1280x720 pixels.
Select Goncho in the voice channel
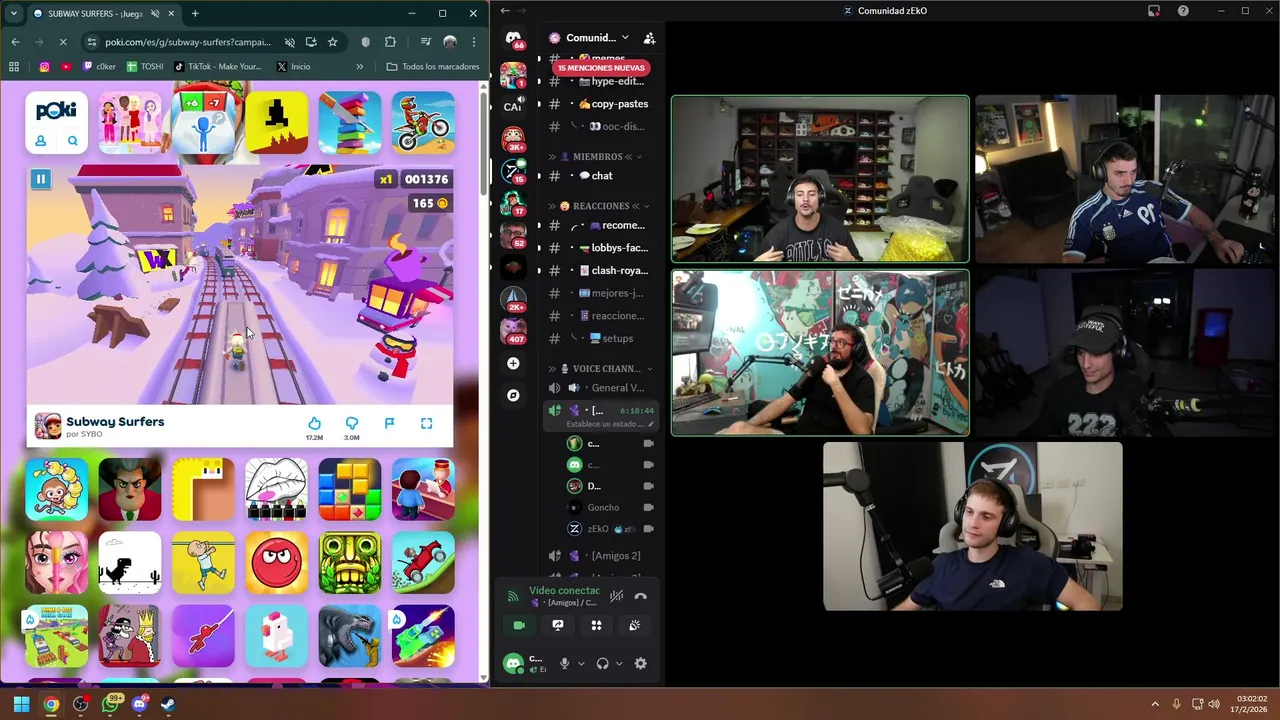[x=610, y=508]
